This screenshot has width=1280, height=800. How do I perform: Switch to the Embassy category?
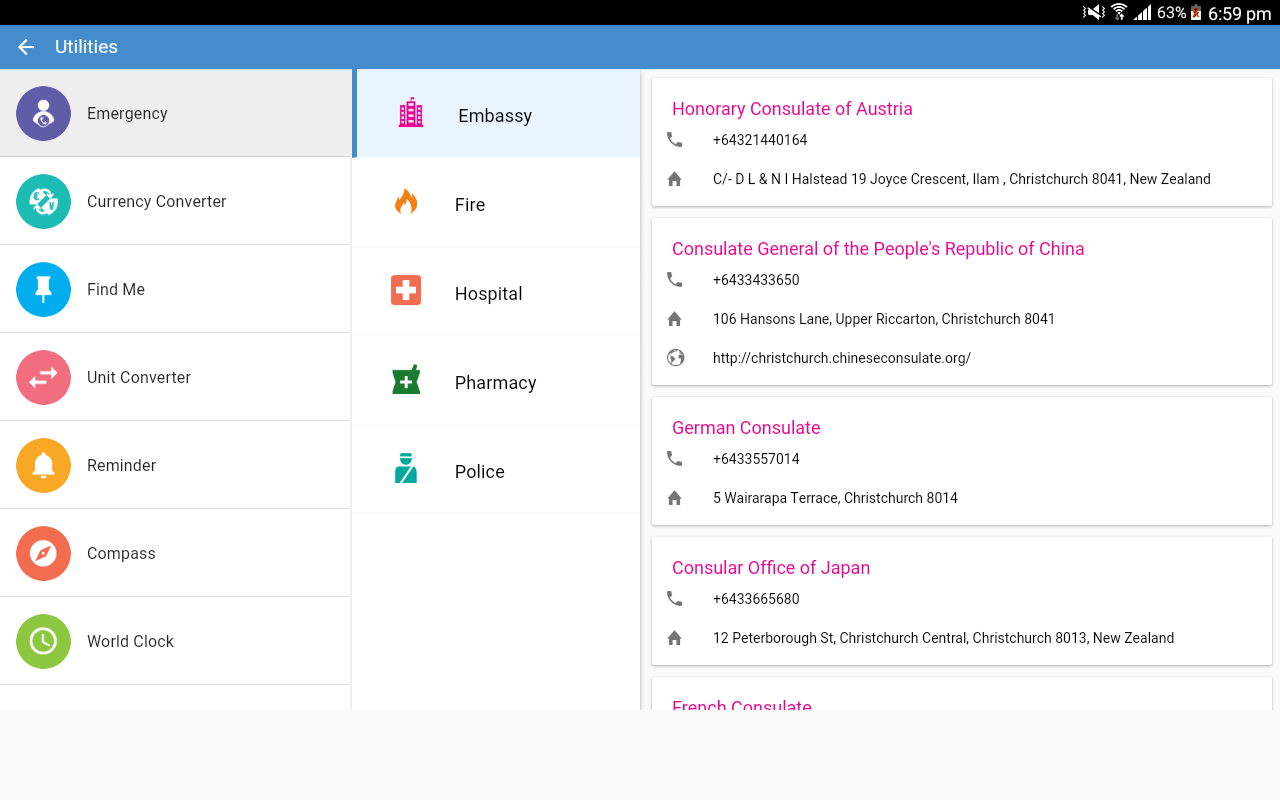coord(496,114)
